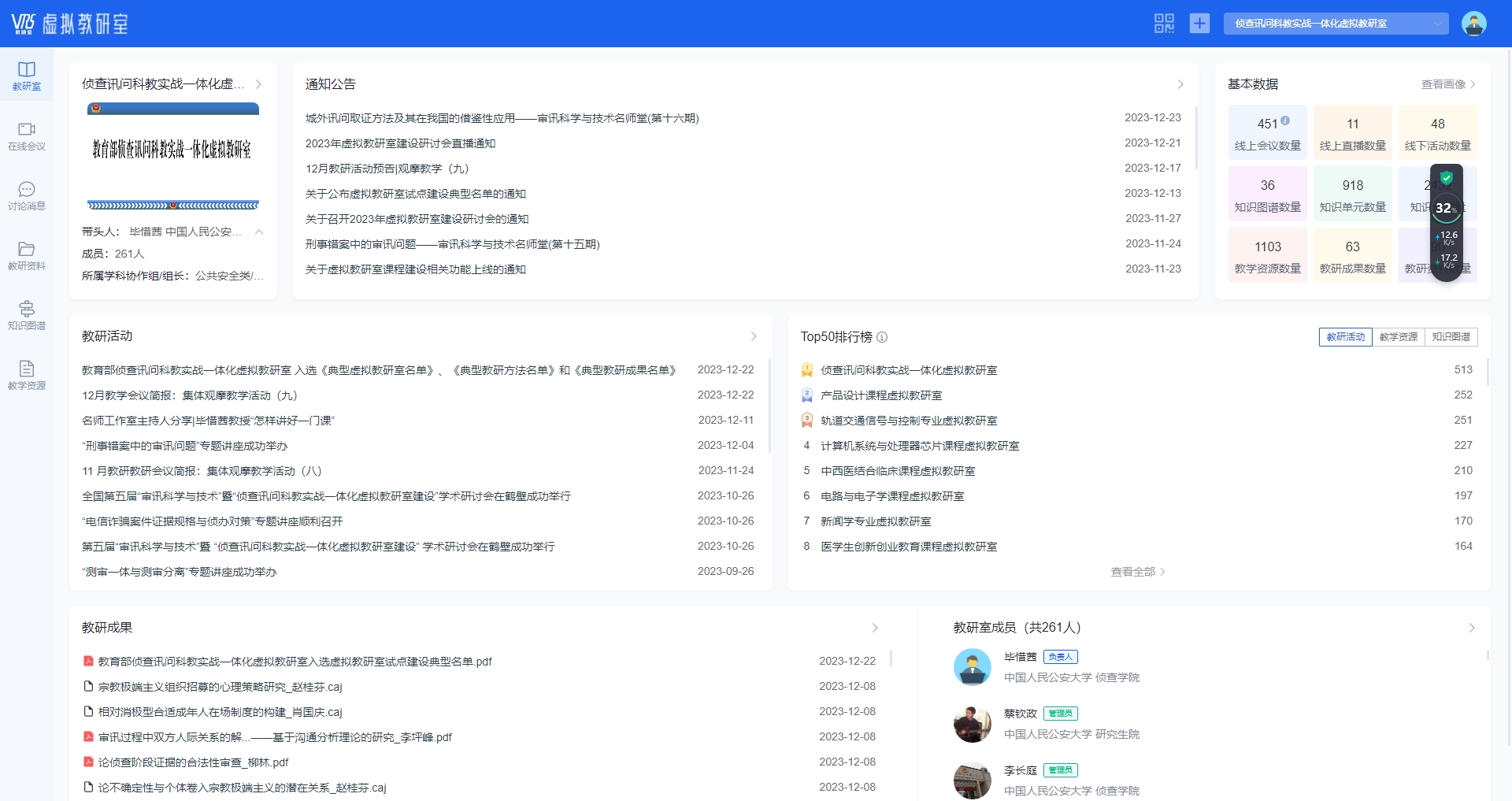Viewport: 1512px width, 801px height.
Task: Open the user avatar in header
Action: point(1473,24)
